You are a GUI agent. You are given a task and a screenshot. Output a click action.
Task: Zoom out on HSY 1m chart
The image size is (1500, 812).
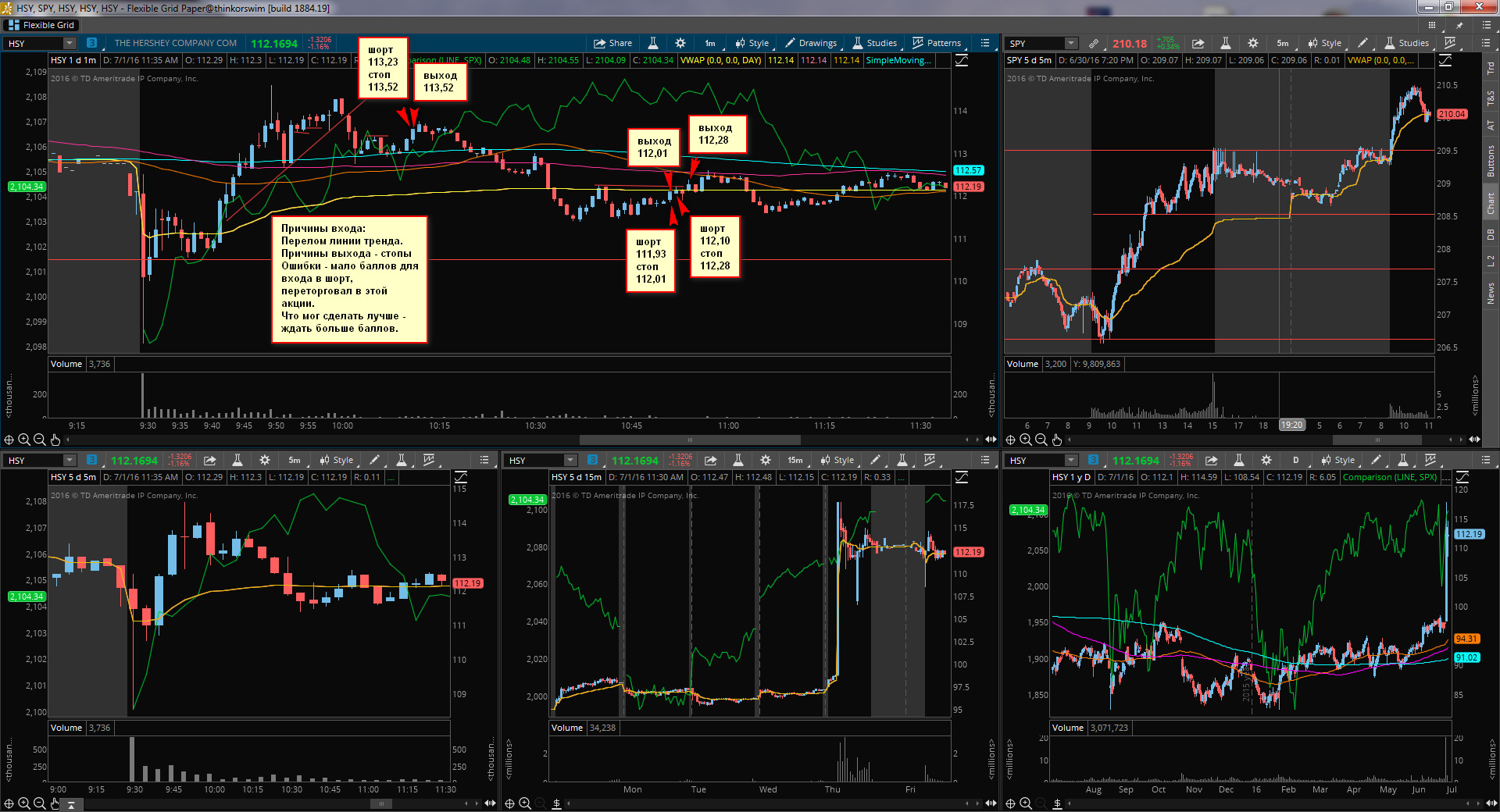click(40, 440)
